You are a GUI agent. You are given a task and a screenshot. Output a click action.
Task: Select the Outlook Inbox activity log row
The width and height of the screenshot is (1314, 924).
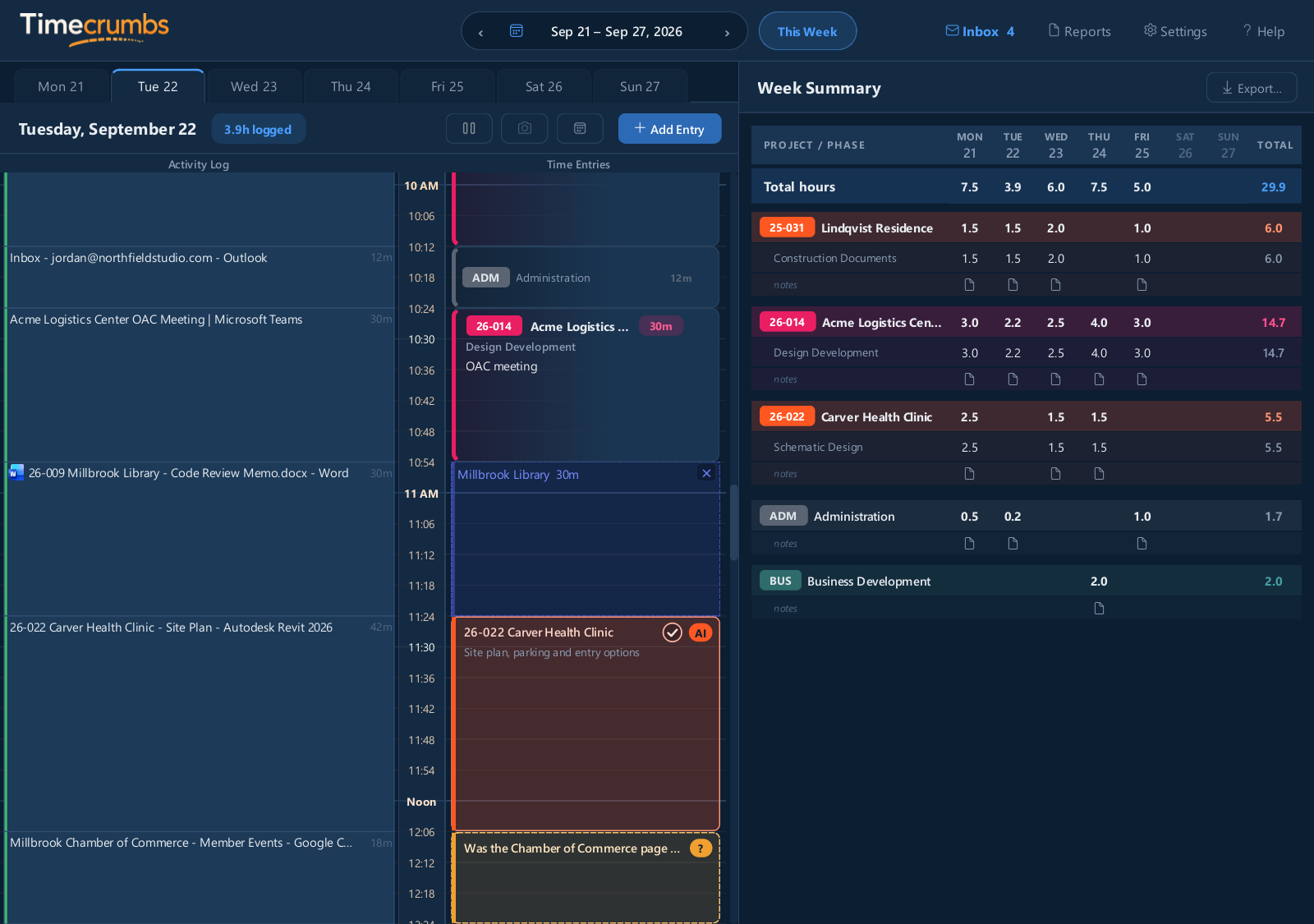(x=200, y=277)
